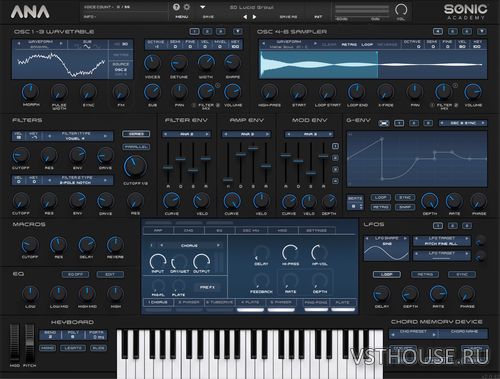This screenshot has height=379, width=500.
Task: Click the SAVE preset button
Action: coord(208,17)
